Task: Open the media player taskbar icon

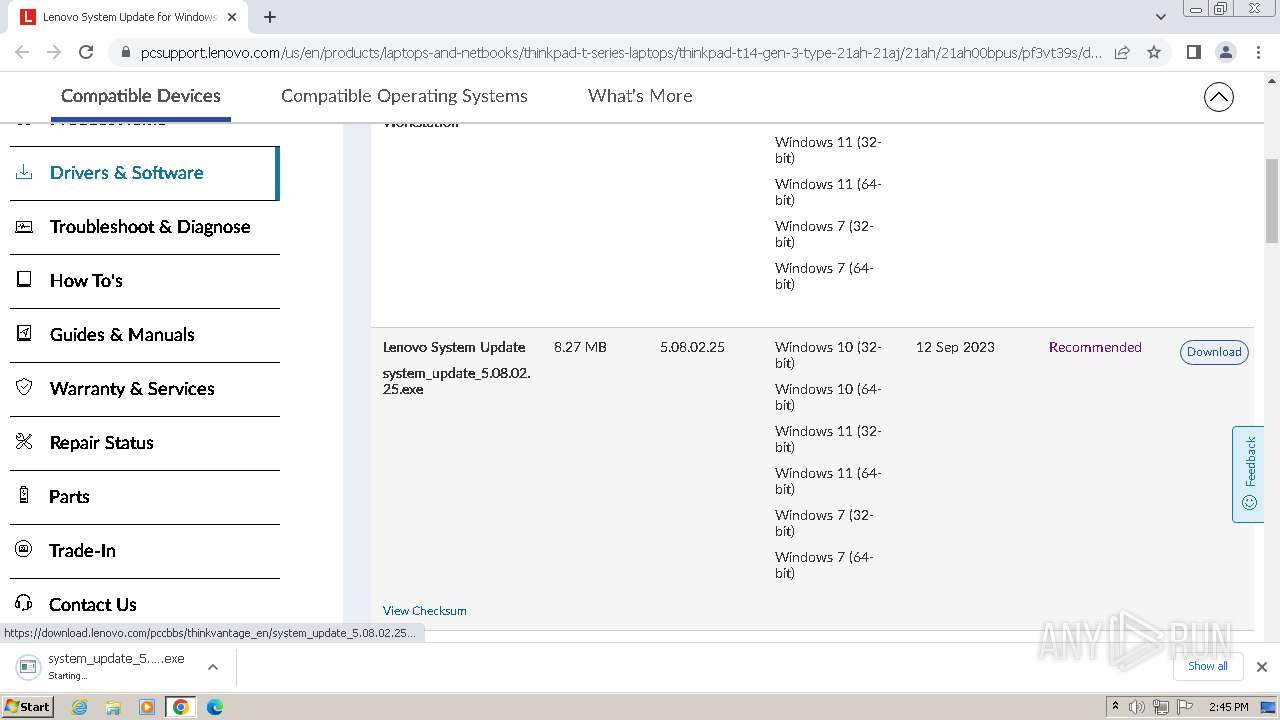Action: pos(147,707)
